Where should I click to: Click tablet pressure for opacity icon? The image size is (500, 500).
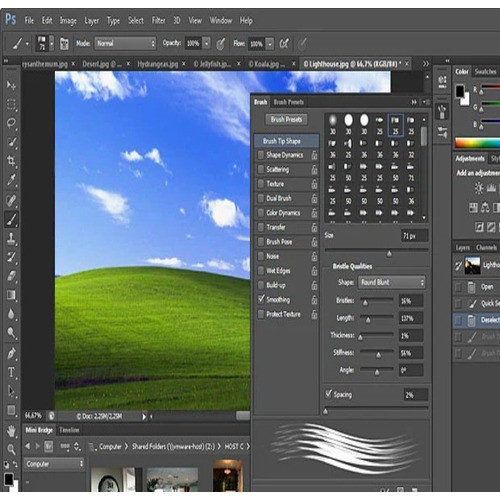pos(220,44)
